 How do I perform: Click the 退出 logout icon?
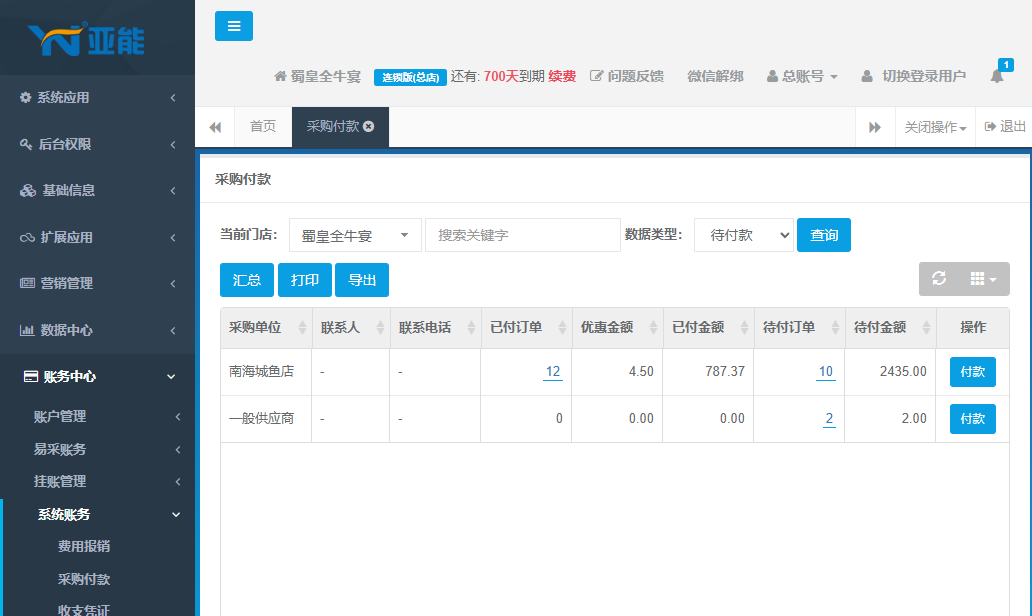(990, 126)
